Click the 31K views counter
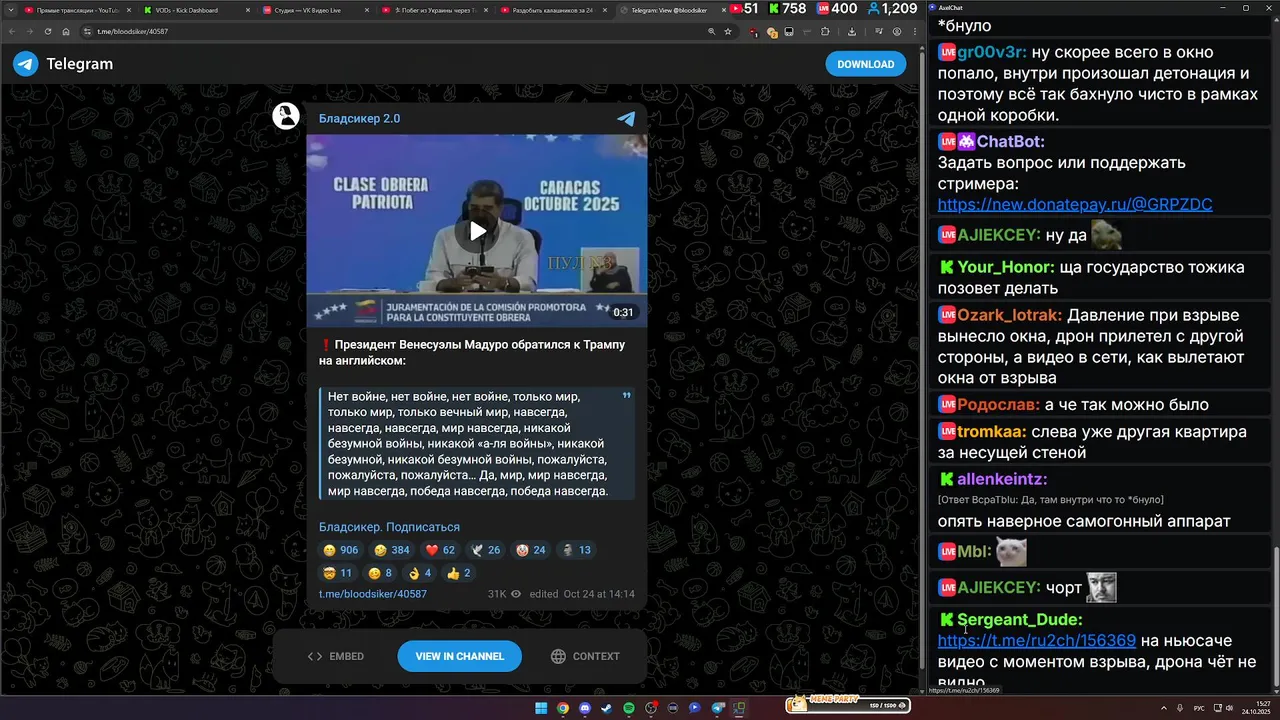 [x=504, y=594]
